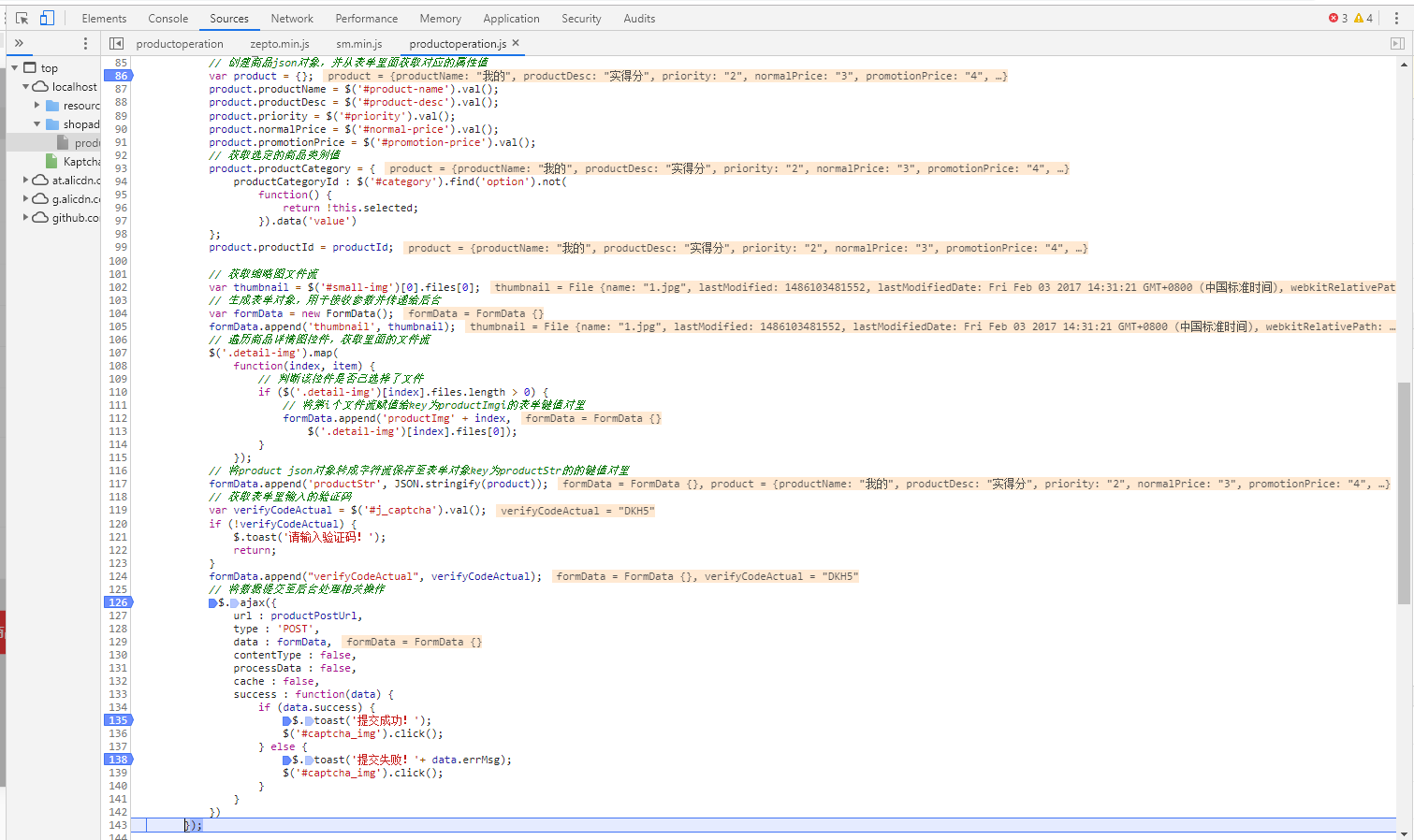Open the Application panel
This screenshot has height=840, width=1414.
pos(511,19)
